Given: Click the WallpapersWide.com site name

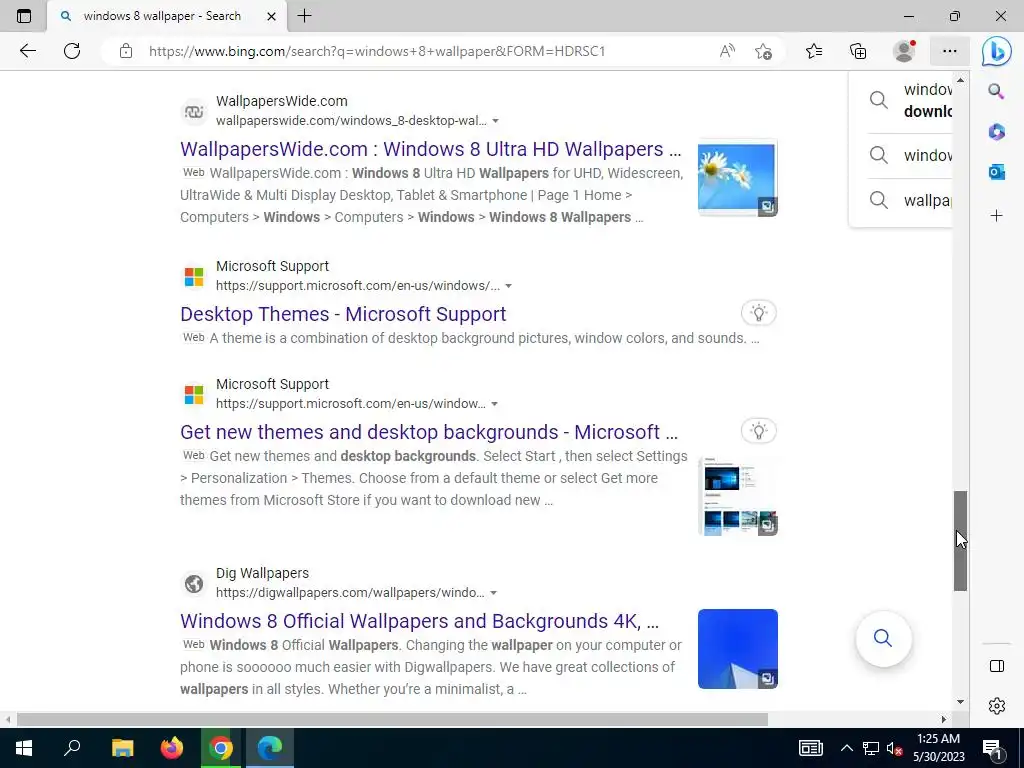Looking at the screenshot, I should 281,101.
